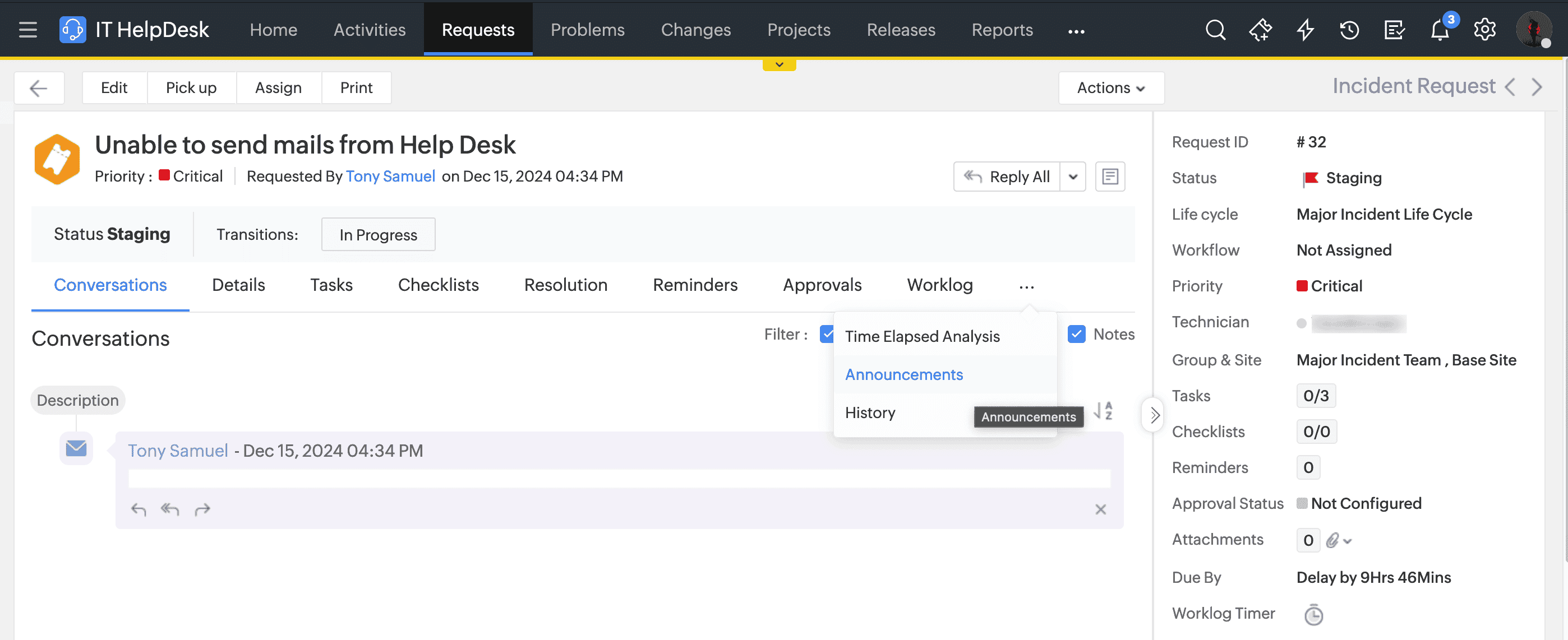This screenshot has width=1568, height=640.
Task: Click the attachment paperclip icon
Action: pyautogui.click(x=1332, y=540)
